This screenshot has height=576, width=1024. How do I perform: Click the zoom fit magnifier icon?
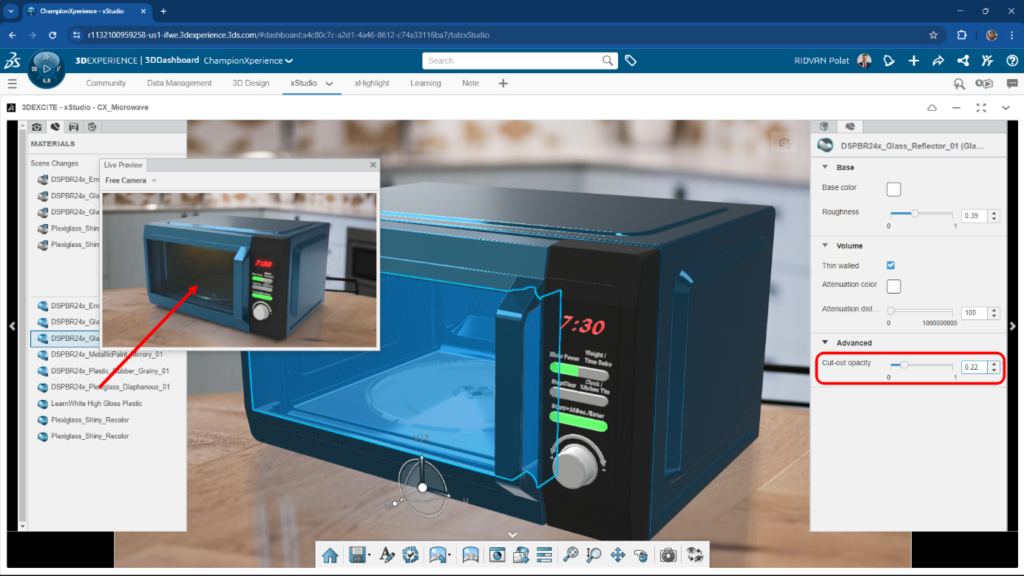click(570, 555)
